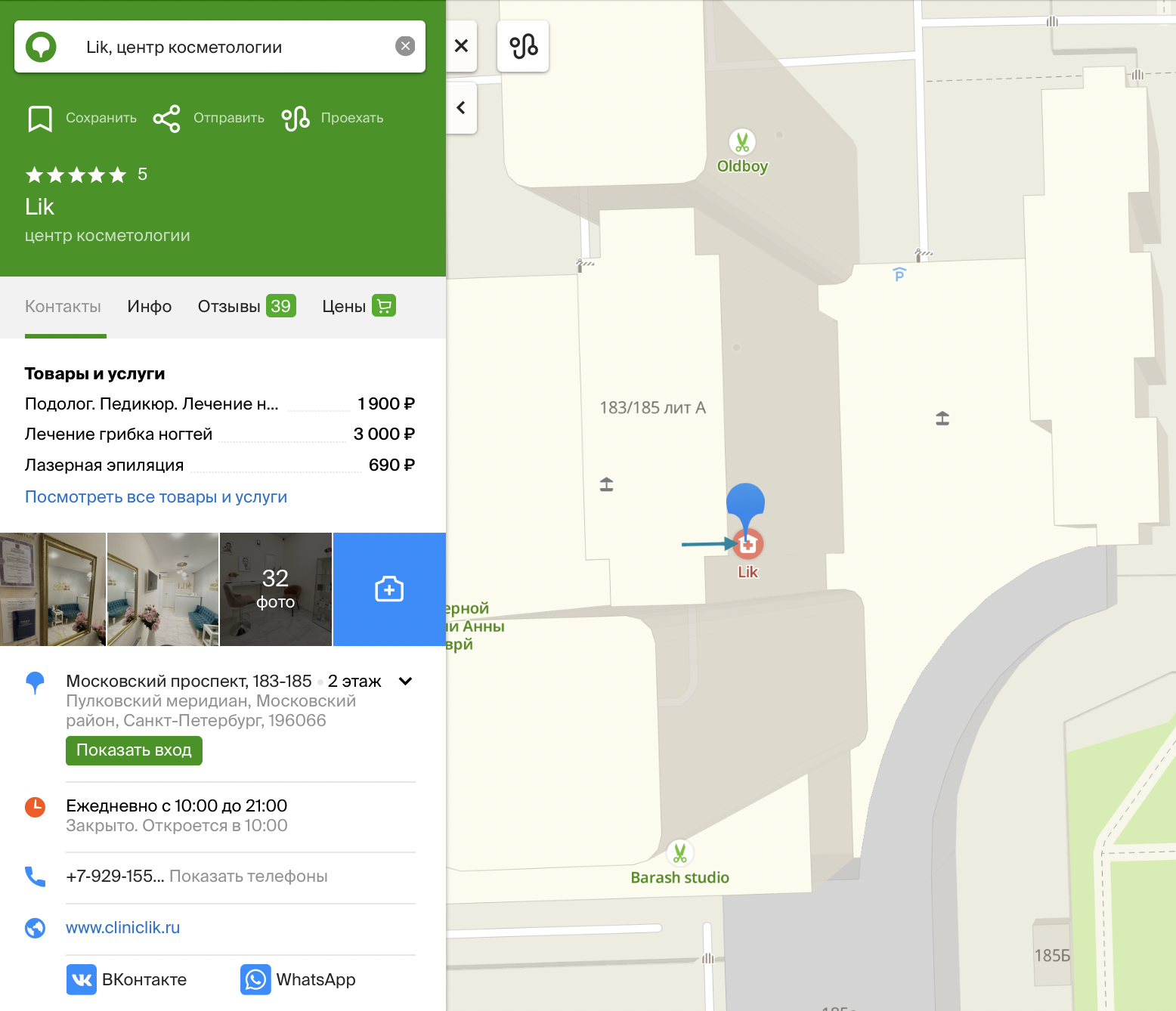The height and width of the screenshot is (1011, 1176).
Task: Click the ВКонтакте icon
Action: 81,979
